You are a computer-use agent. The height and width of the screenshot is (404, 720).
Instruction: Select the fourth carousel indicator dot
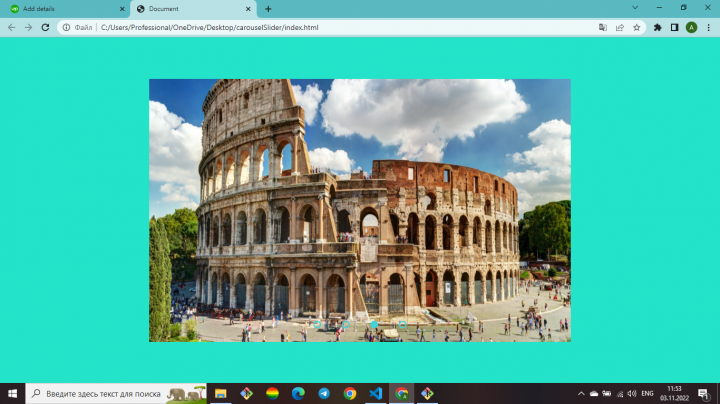403,325
